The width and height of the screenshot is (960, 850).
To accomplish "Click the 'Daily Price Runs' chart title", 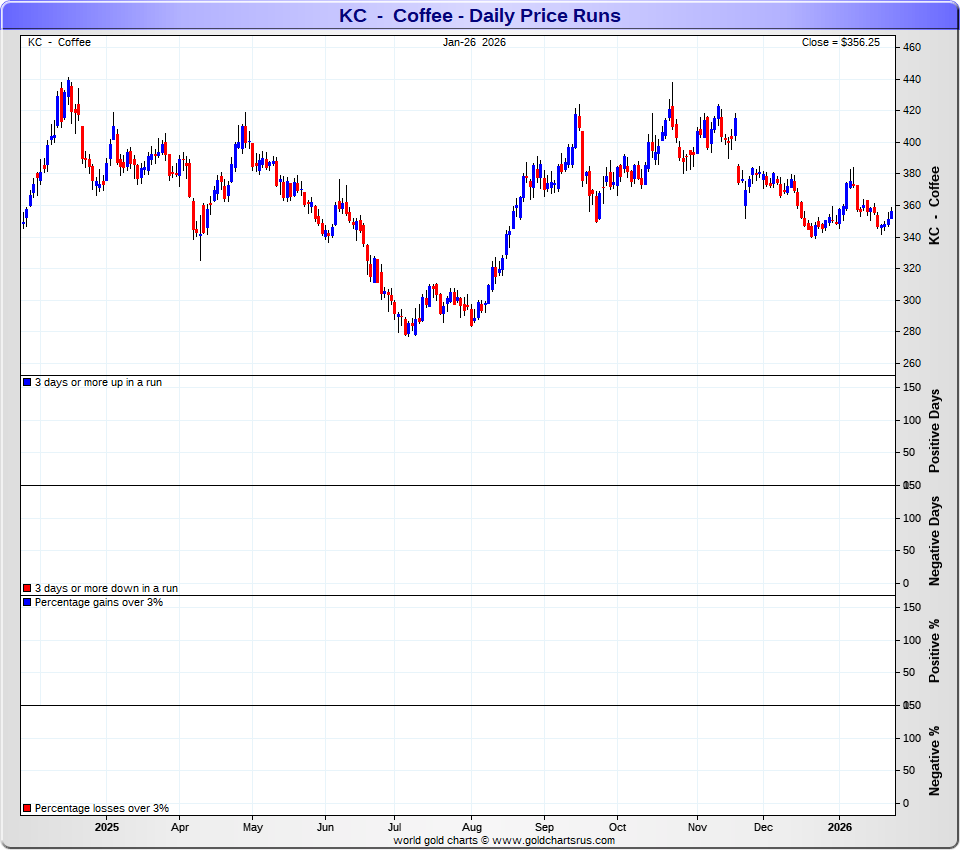I will (x=479, y=16).
